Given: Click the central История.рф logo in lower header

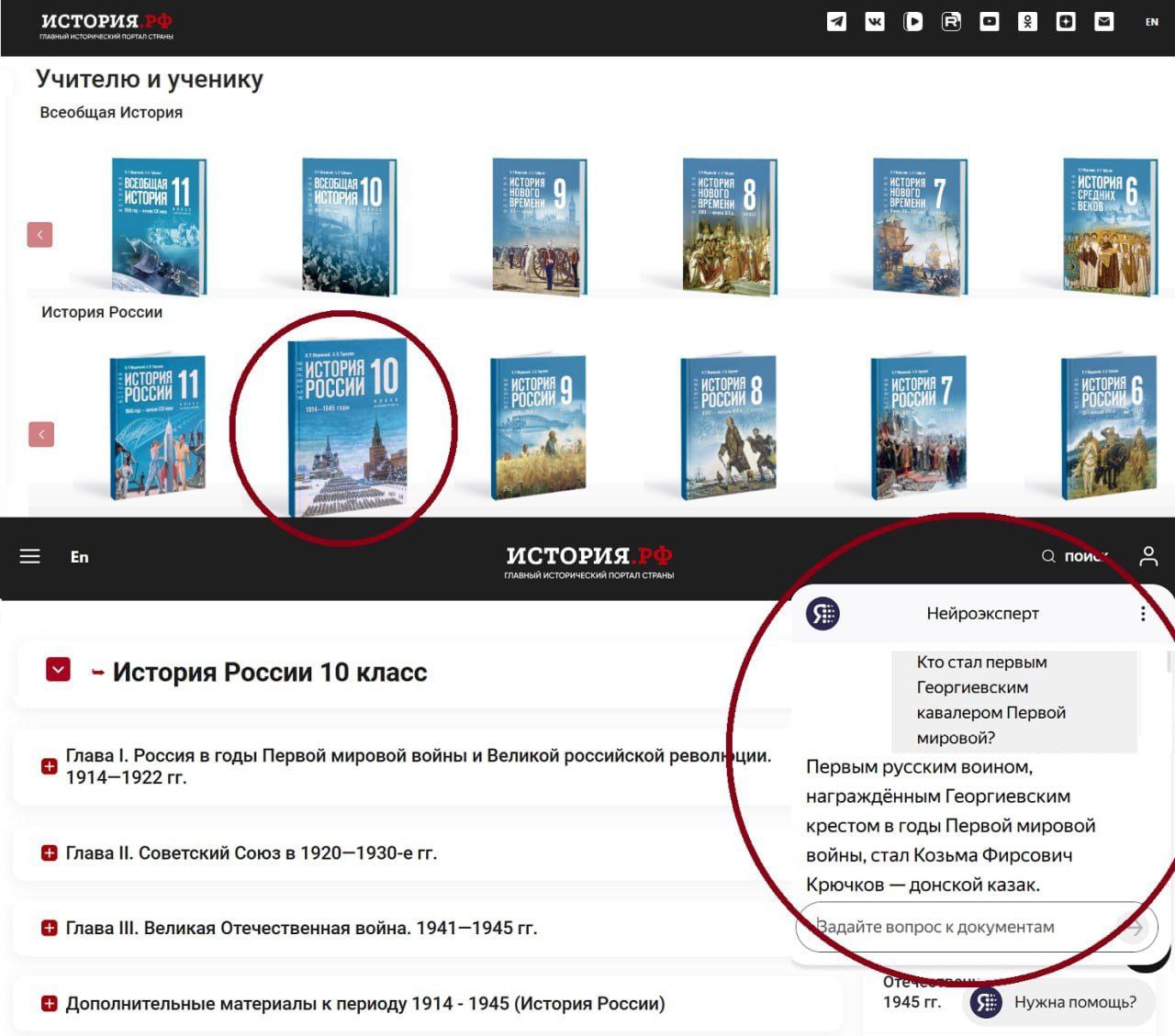Looking at the screenshot, I should [x=588, y=562].
